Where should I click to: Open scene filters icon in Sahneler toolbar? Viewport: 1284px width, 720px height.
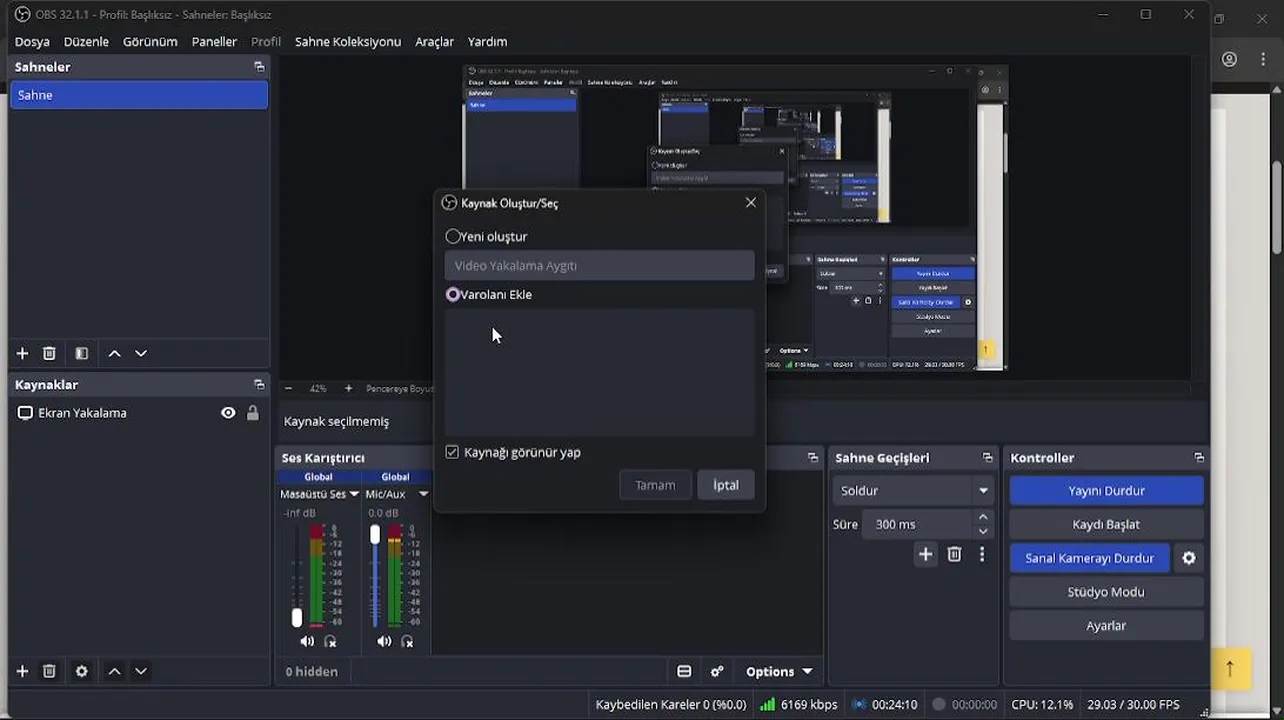tap(82, 353)
